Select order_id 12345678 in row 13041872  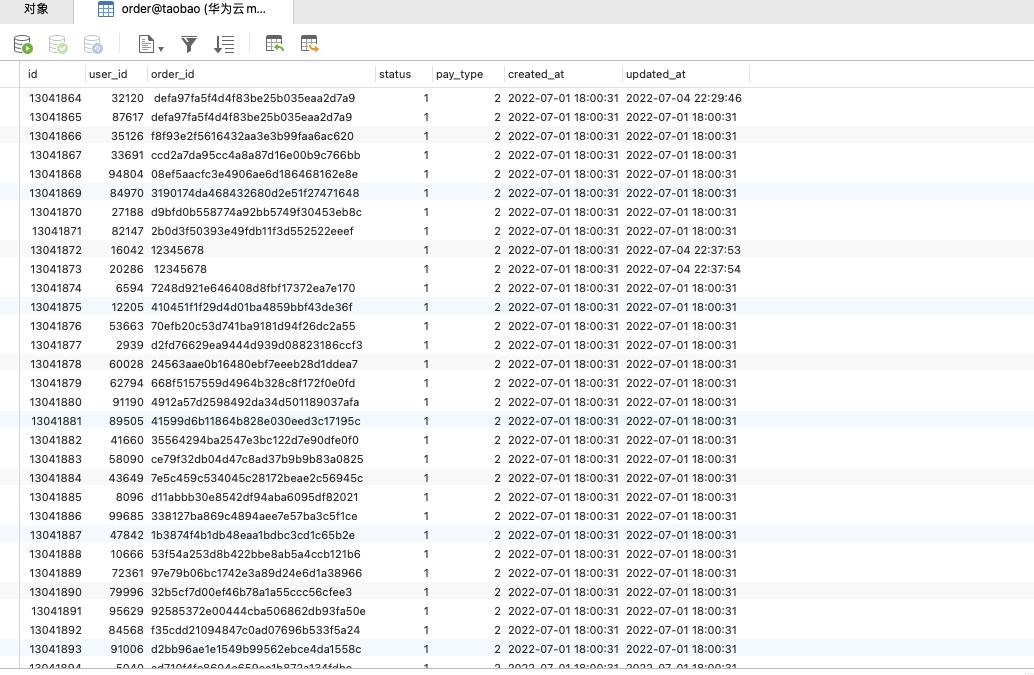pyautogui.click(x=177, y=250)
